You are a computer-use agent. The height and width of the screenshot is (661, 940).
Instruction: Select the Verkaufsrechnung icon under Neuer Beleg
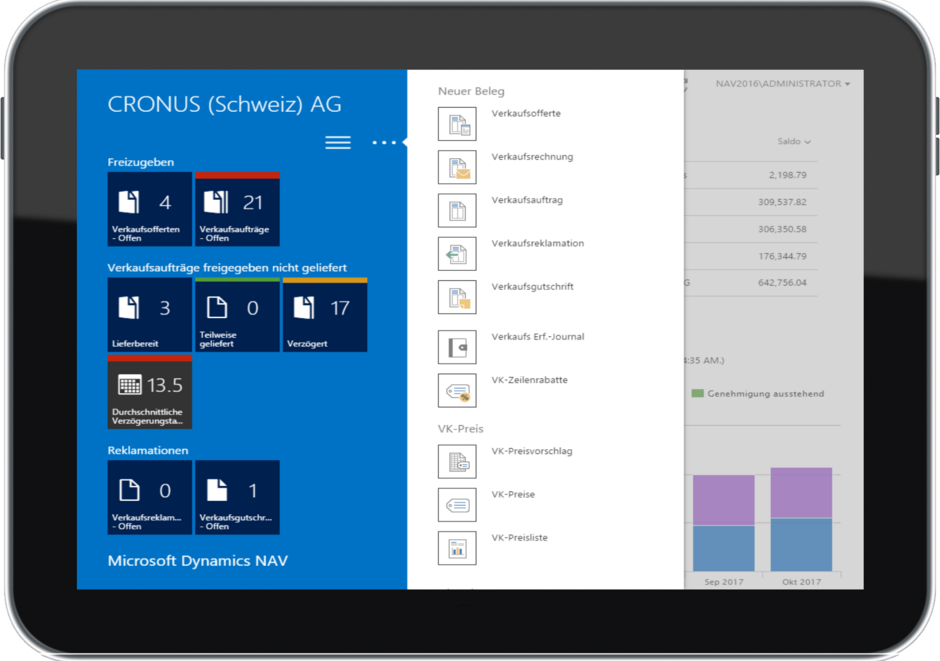tap(457, 166)
